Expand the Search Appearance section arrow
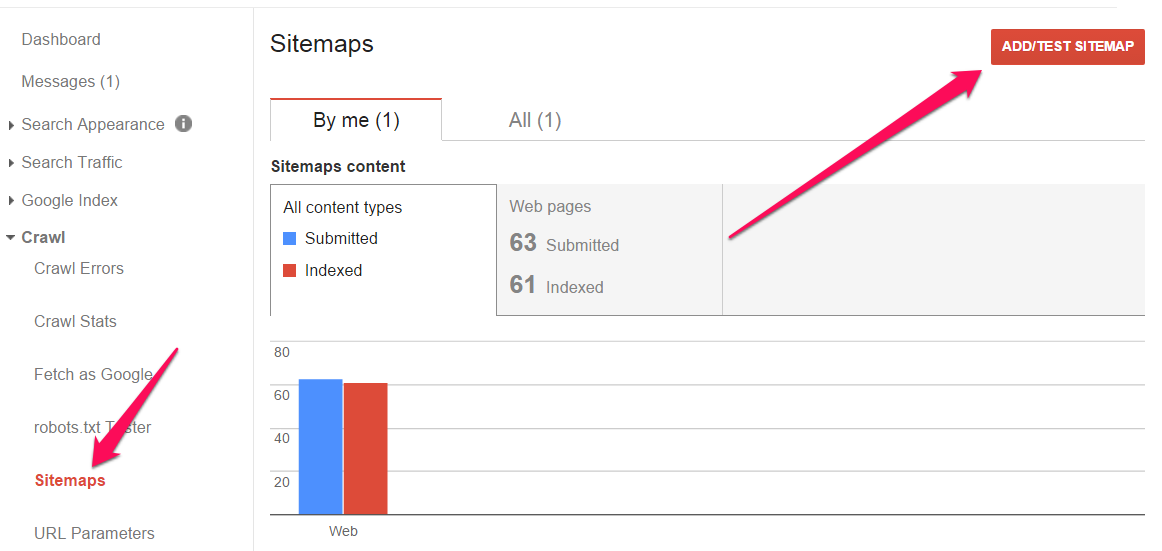The width and height of the screenshot is (1162, 551). point(11,125)
